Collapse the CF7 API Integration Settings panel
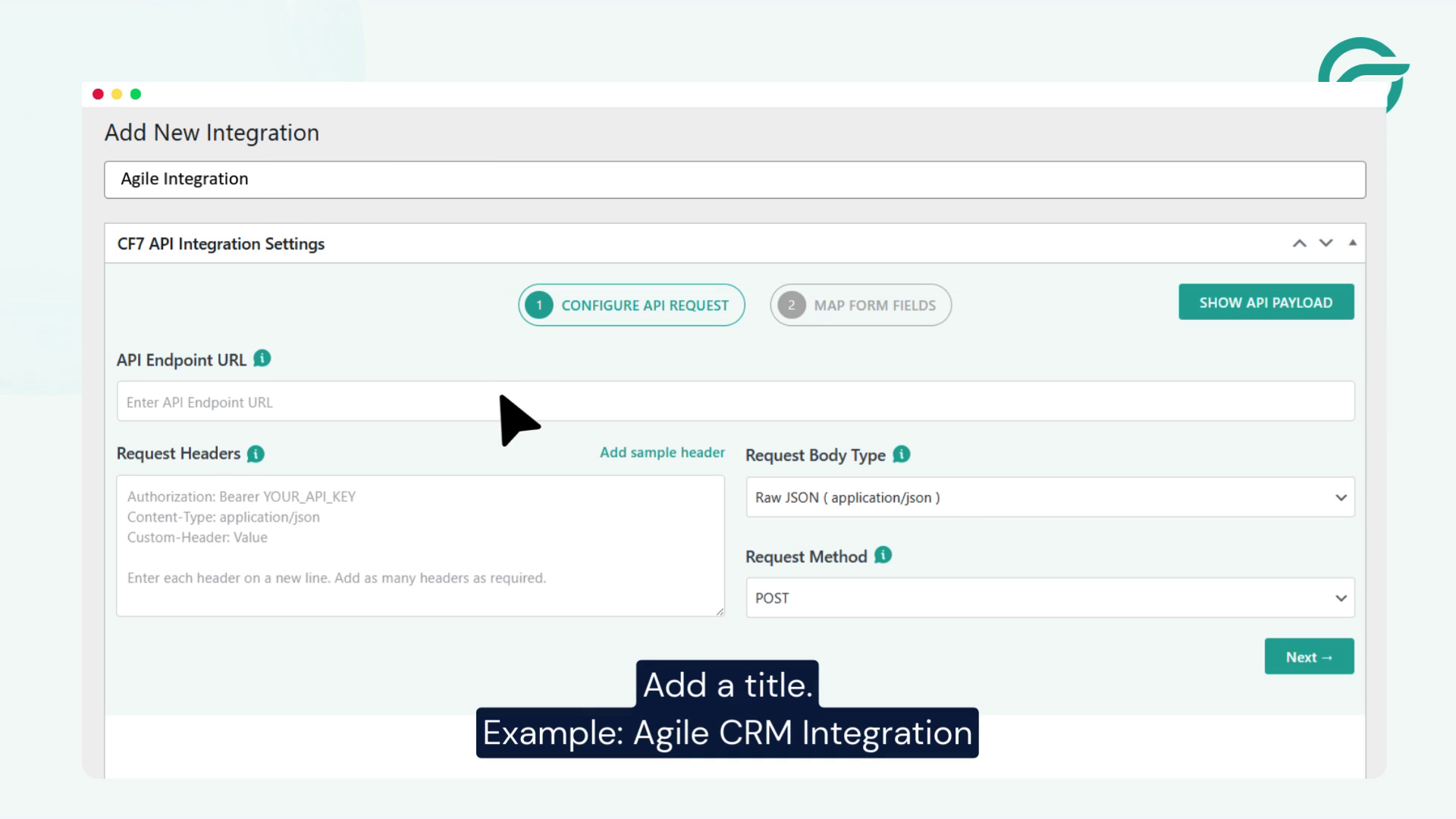The width and height of the screenshot is (1456, 819). 1353,241
